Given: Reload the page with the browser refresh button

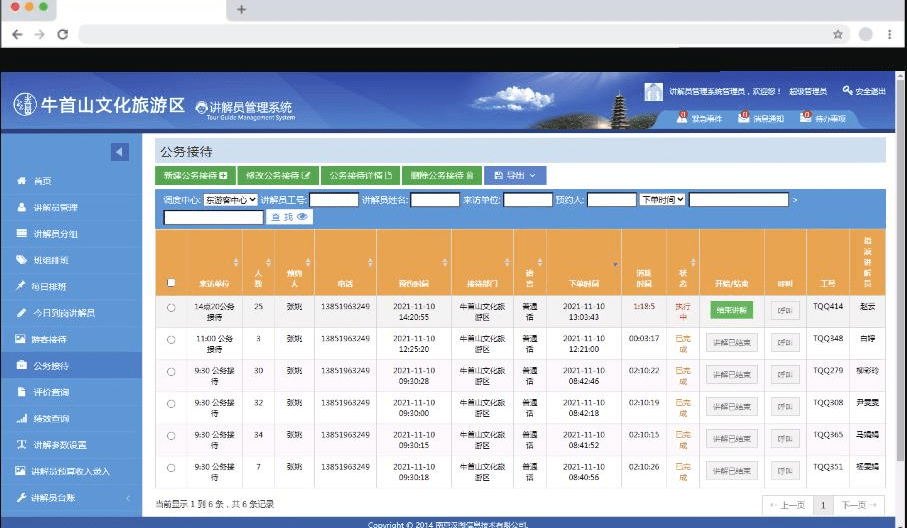Looking at the screenshot, I should tap(62, 34).
